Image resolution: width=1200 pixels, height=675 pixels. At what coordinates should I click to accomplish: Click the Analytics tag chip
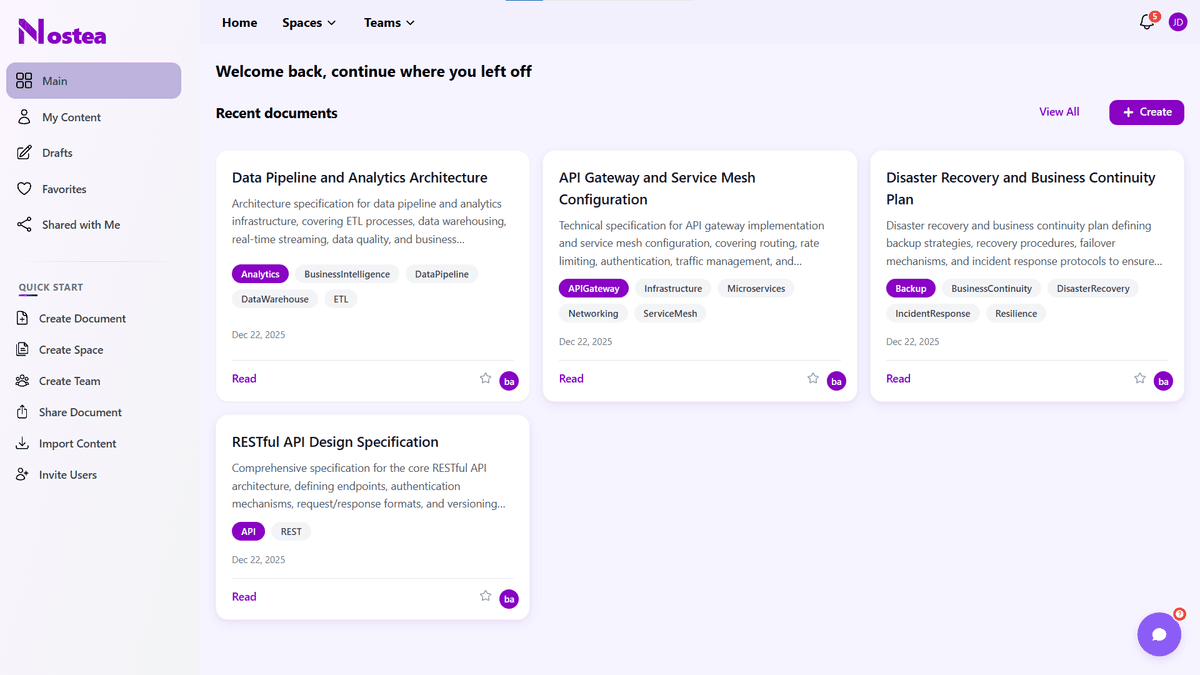click(260, 274)
